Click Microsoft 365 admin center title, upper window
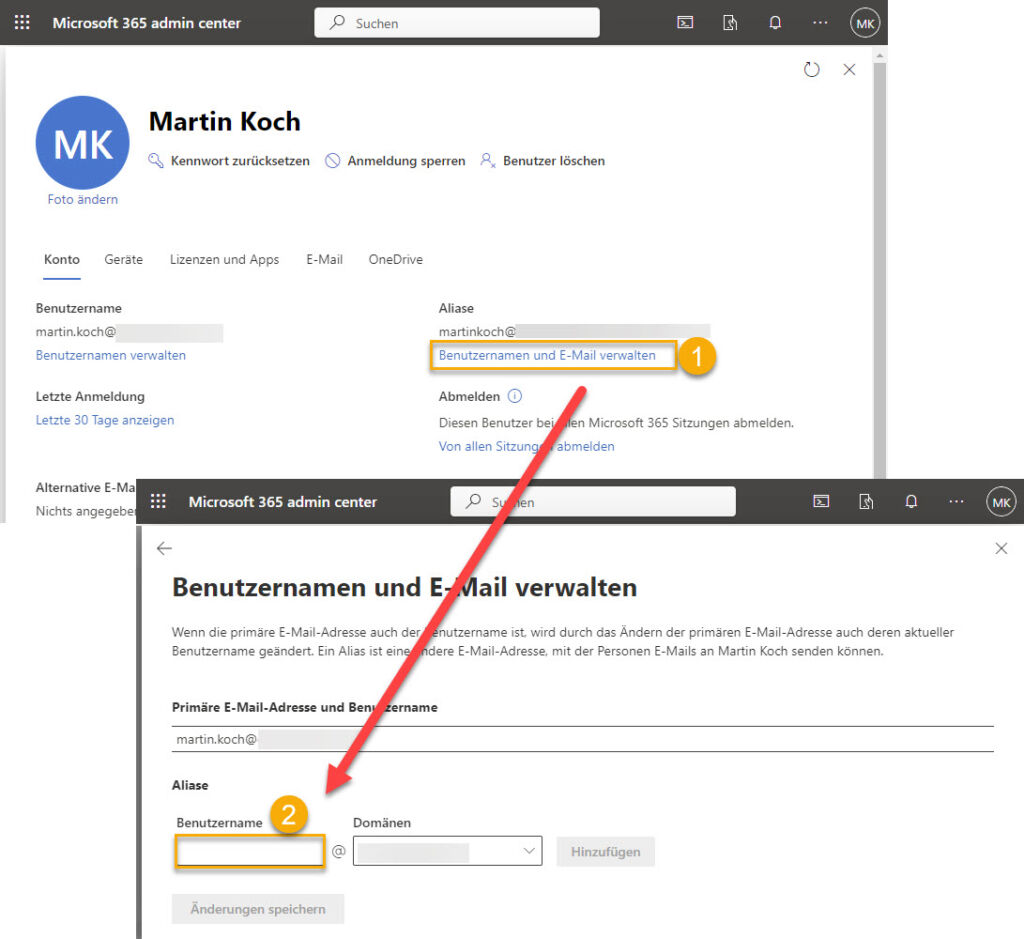 [147, 23]
